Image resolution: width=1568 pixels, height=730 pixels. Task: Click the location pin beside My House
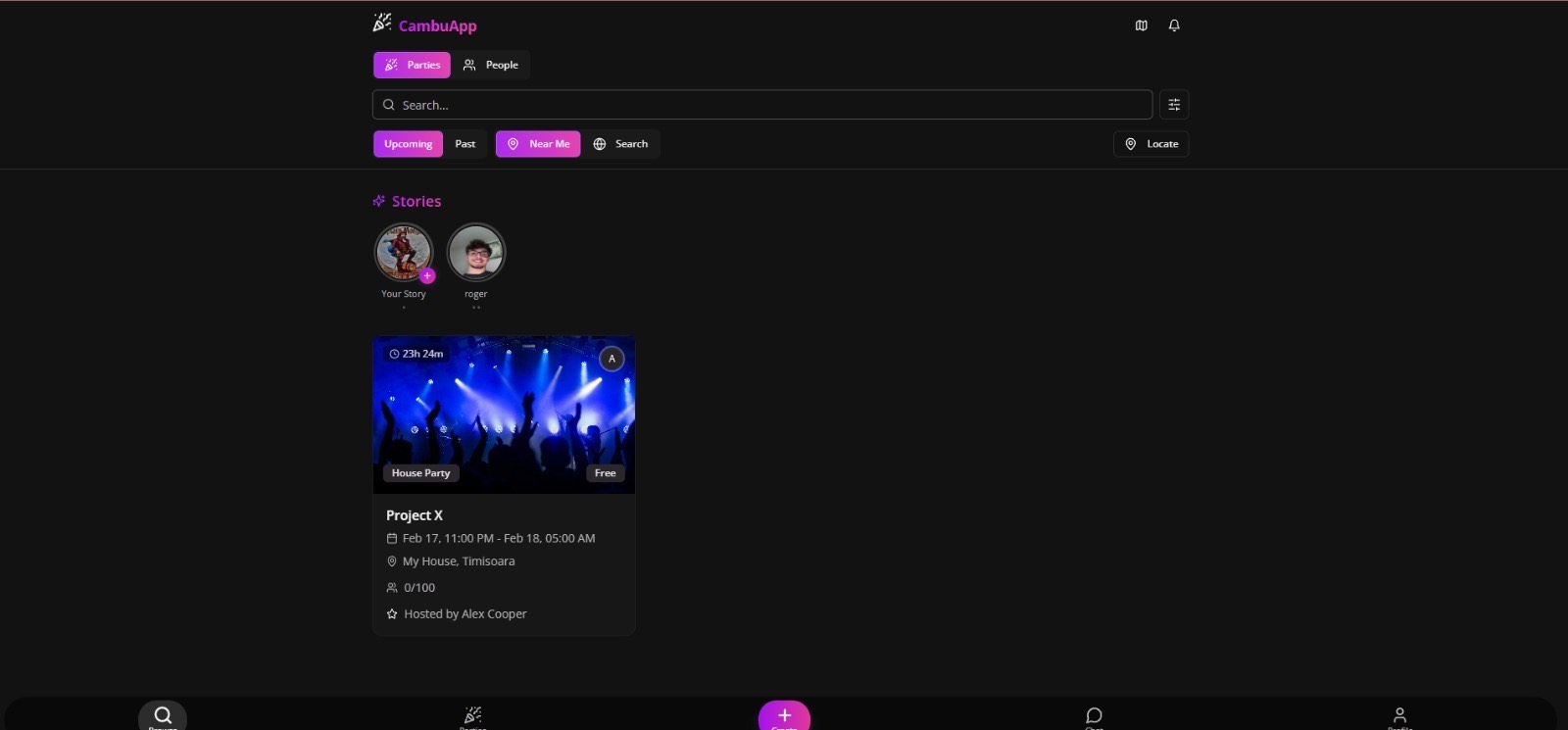[392, 561]
